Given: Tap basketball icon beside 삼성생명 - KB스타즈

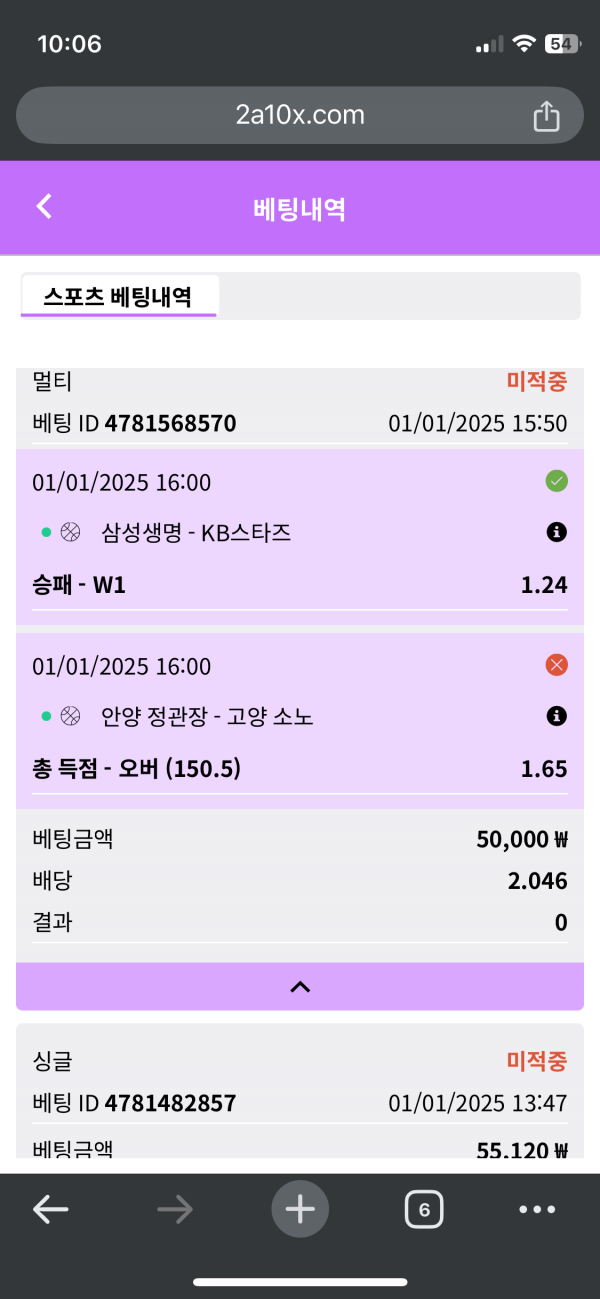Looking at the screenshot, I should (x=70, y=533).
